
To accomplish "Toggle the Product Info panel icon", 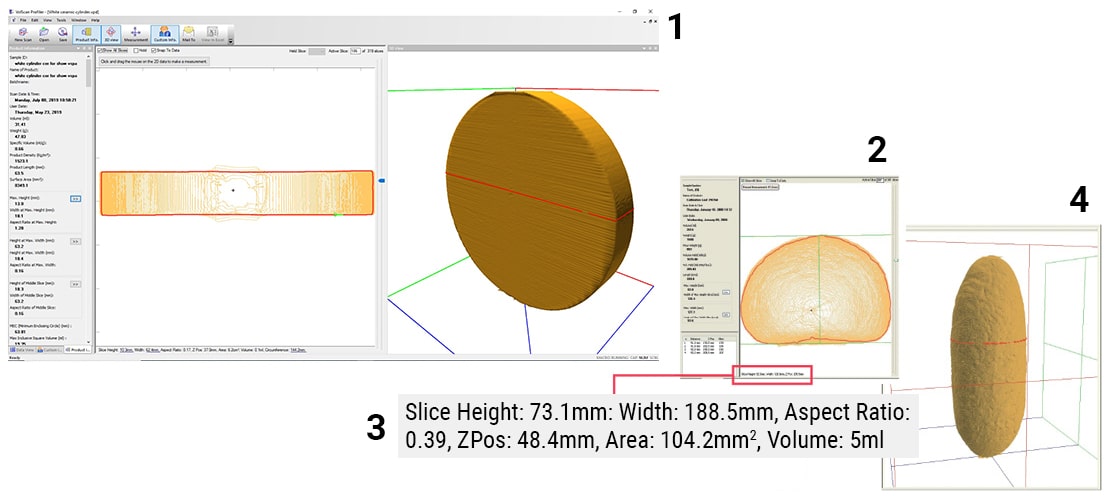I will tap(87, 34).
